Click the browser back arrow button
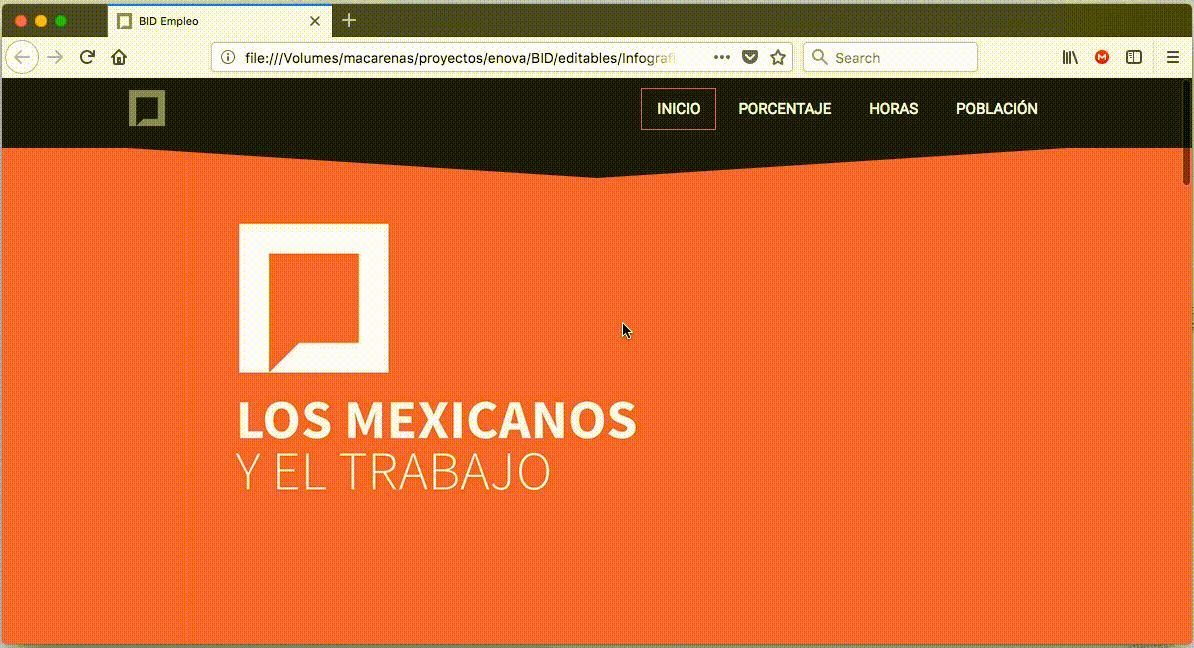 [x=22, y=58]
